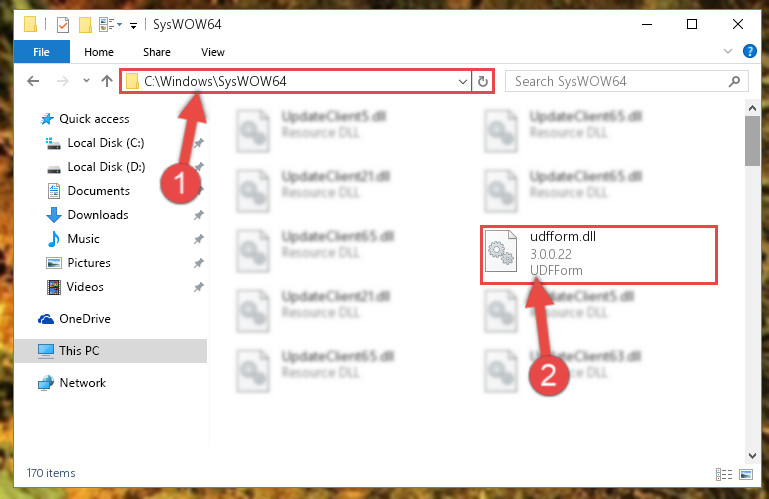Viewport: 769px width, 499px height.
Task: Open the Share ribbon tab
Action: [x=156, y=52]
